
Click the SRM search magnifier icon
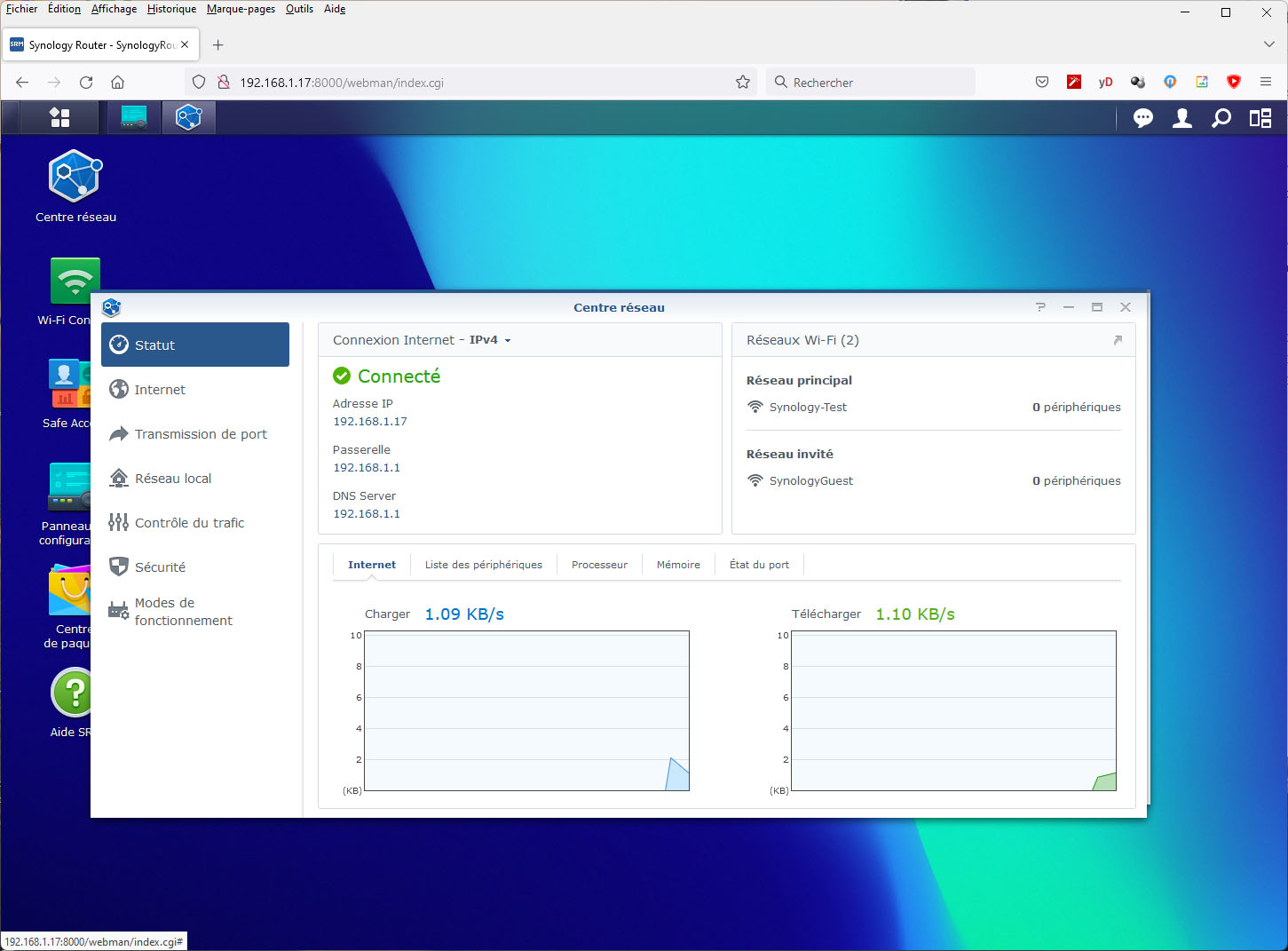click(x=1221, y=118)
